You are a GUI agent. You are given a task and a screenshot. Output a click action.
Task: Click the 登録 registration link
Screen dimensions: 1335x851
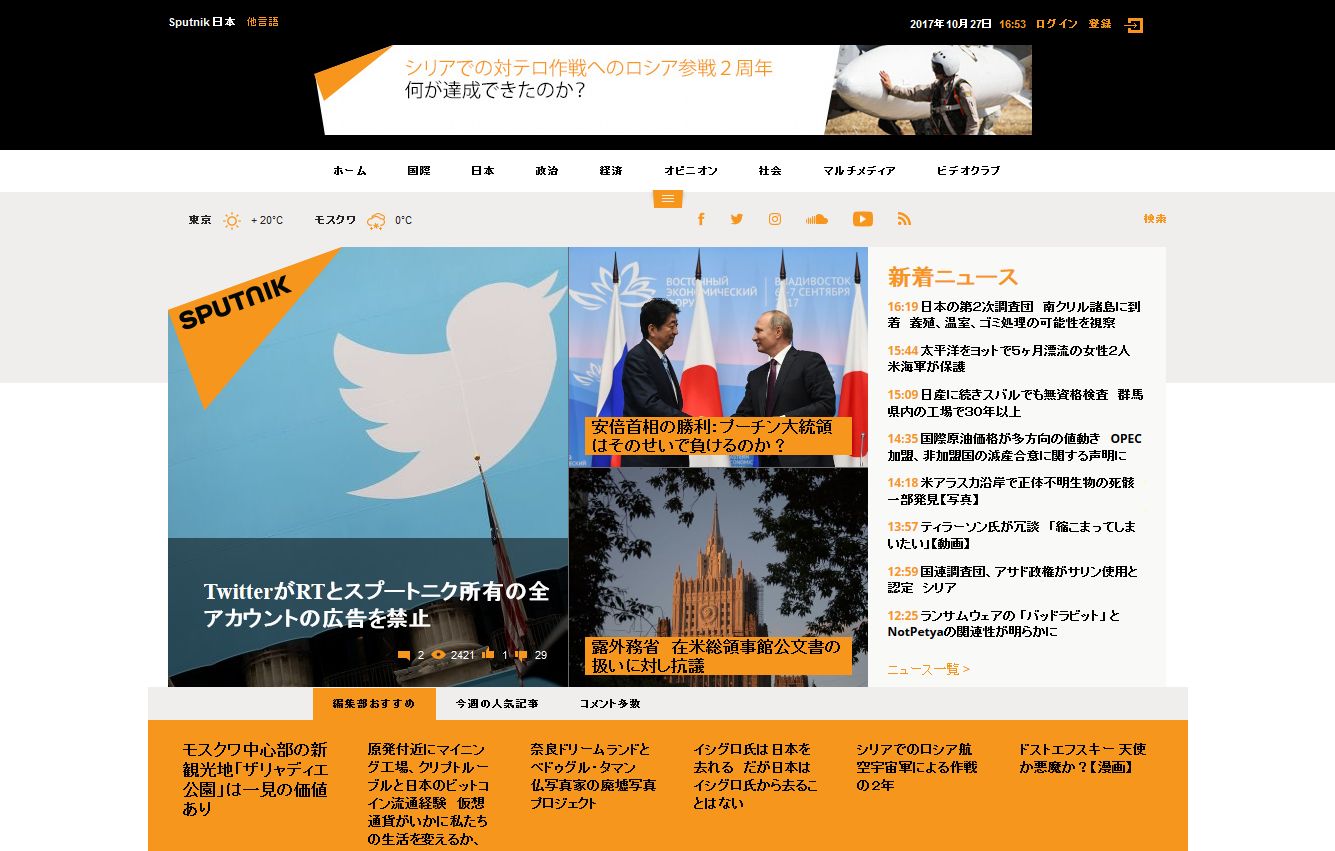(1100, 24)
